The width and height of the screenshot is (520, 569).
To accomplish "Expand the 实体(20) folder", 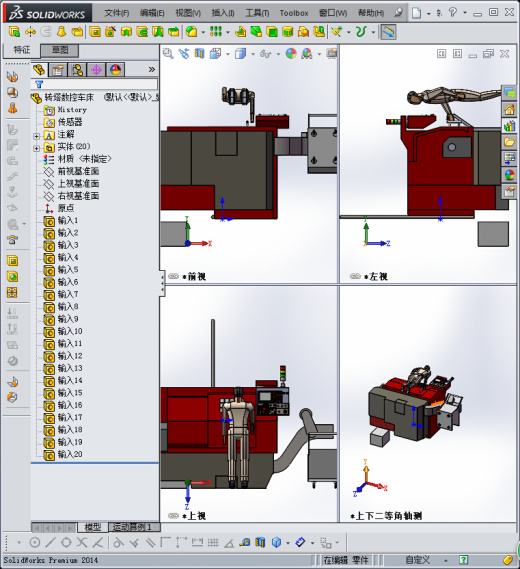I will (36, 148).
